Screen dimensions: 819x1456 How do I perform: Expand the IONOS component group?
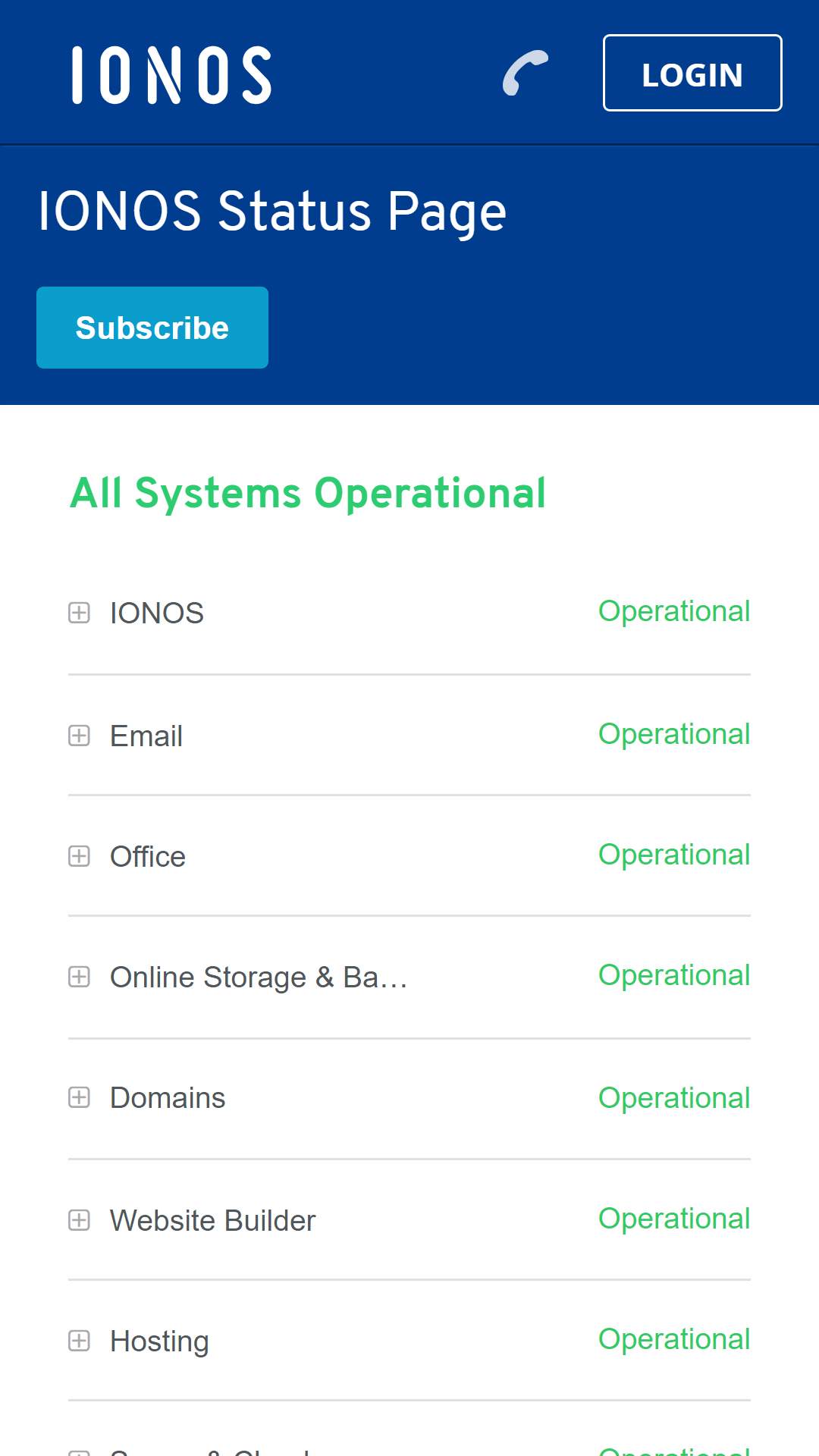(x=79, y=613)
